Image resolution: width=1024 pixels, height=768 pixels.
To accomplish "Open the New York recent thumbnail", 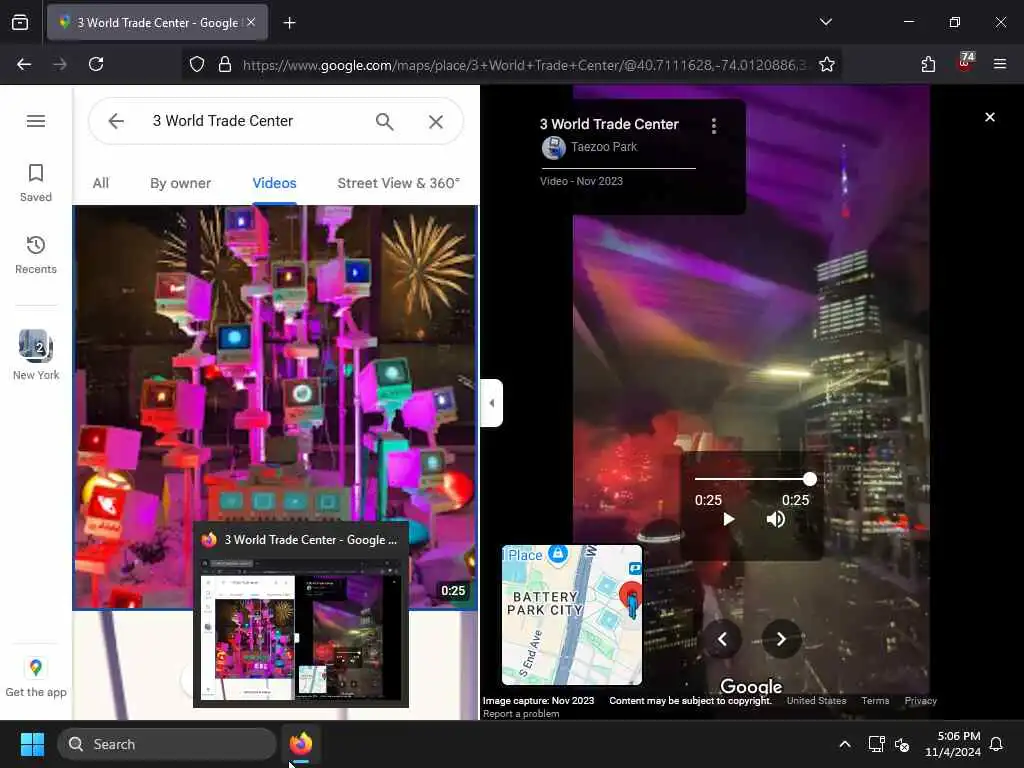I will point(36,355).
